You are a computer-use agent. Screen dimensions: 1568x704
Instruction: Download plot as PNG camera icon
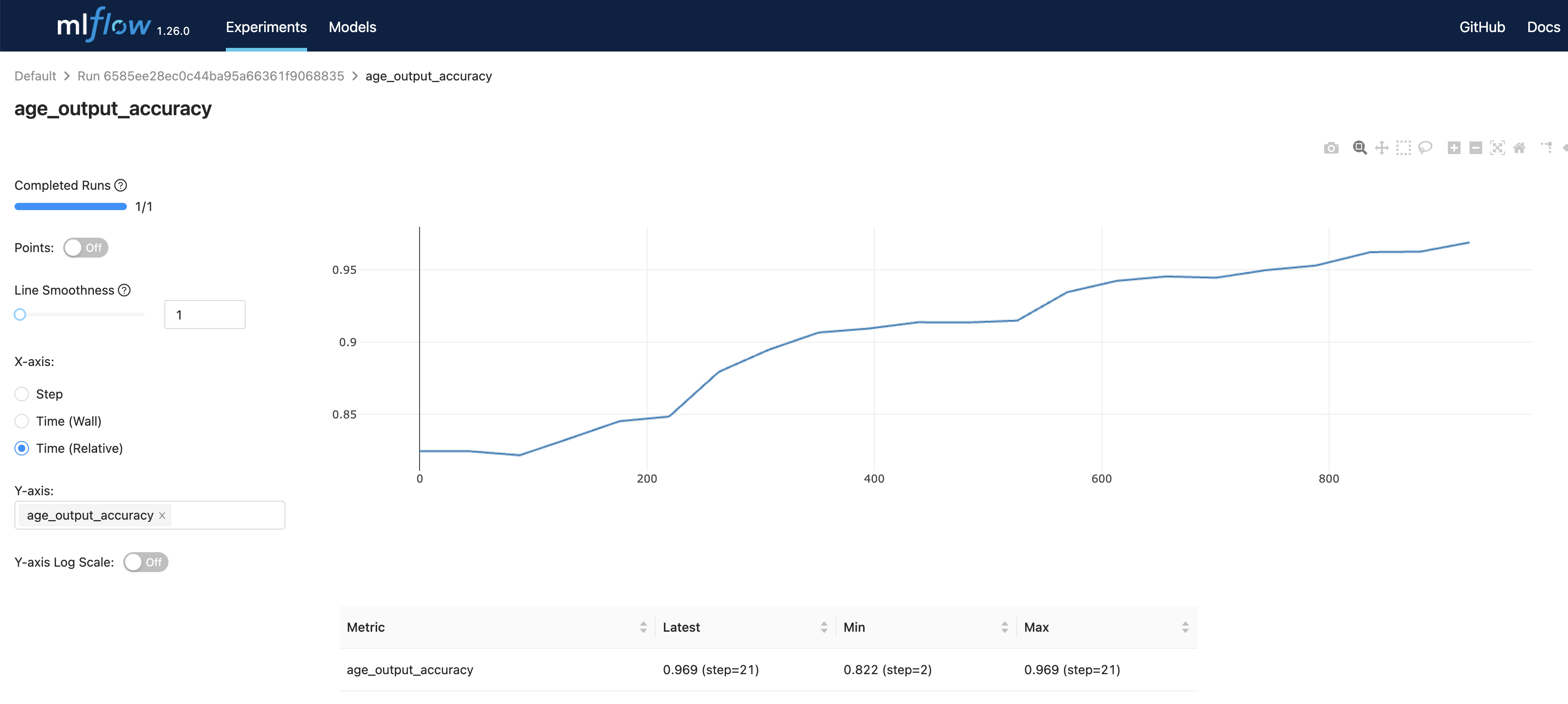pyautogui.click(x=1330, y=148)
